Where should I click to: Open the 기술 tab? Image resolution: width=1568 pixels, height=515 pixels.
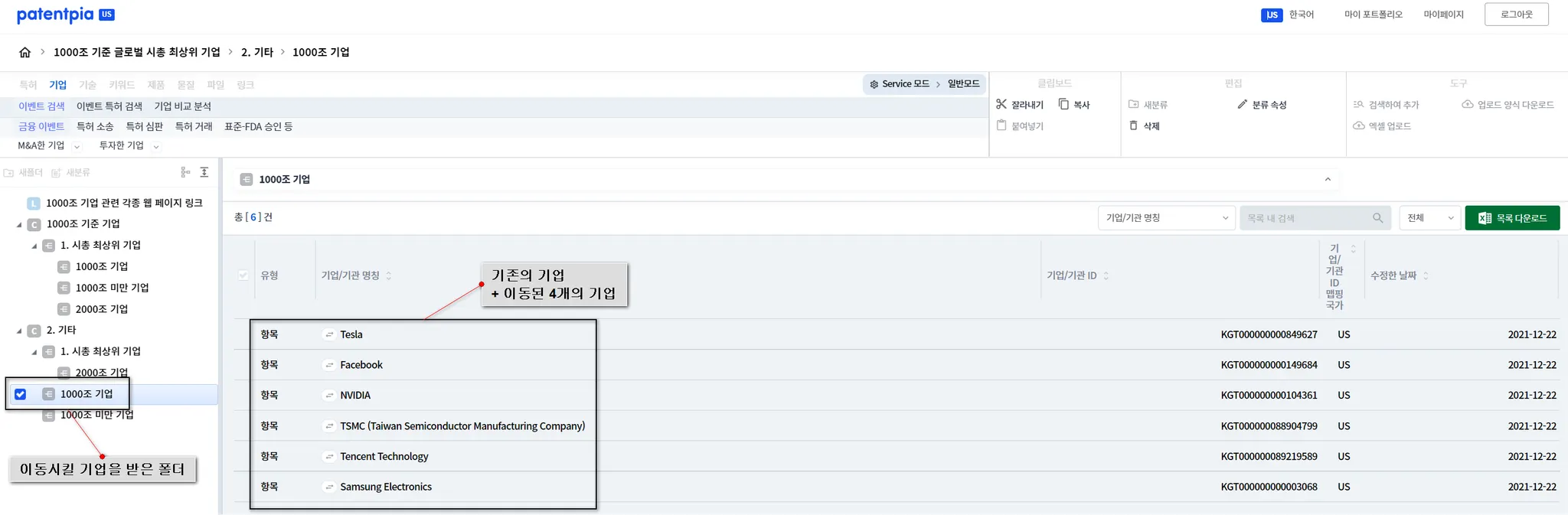tap(87, 85)
